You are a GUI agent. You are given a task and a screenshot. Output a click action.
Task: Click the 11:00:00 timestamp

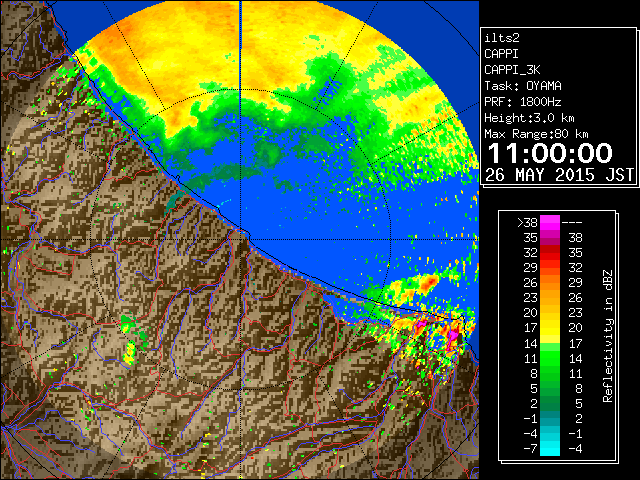coord(550,153)
